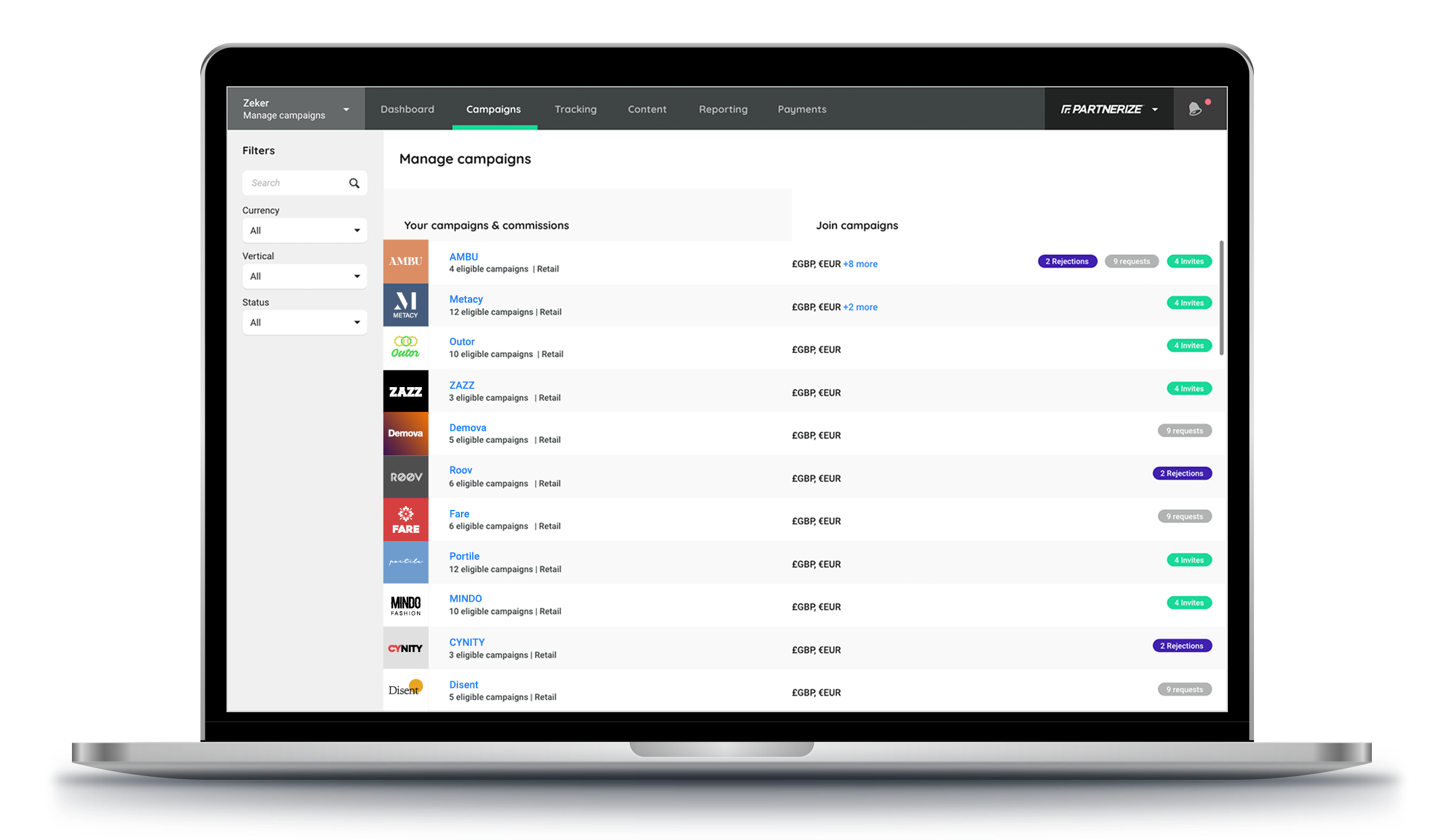Click the Demova brand logo

click(x=405, y=434)
